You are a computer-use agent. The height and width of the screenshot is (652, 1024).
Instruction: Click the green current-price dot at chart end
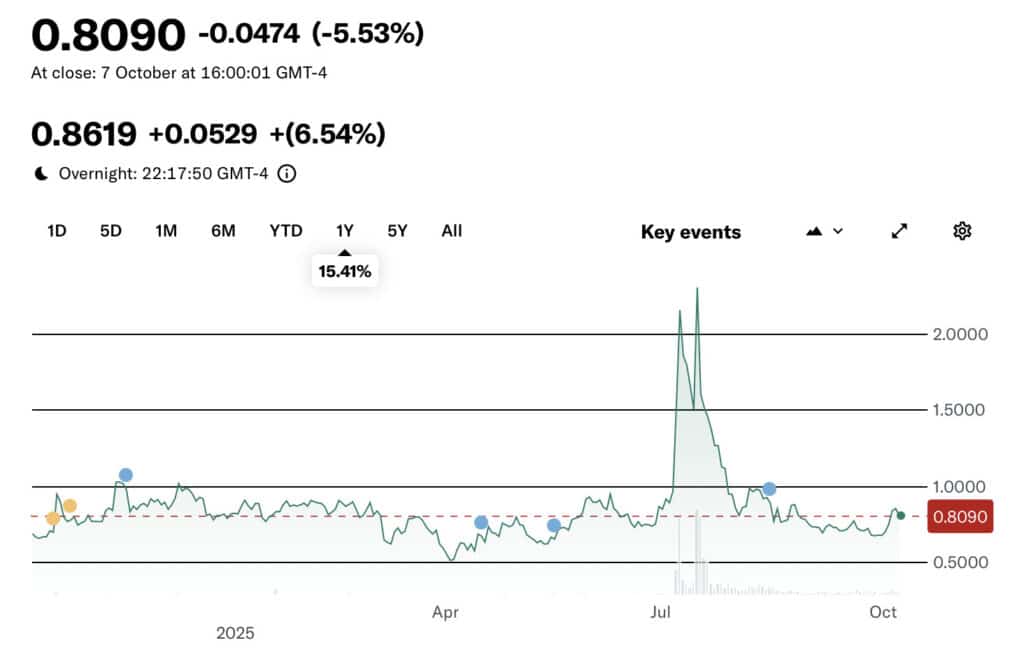[901, 516]
